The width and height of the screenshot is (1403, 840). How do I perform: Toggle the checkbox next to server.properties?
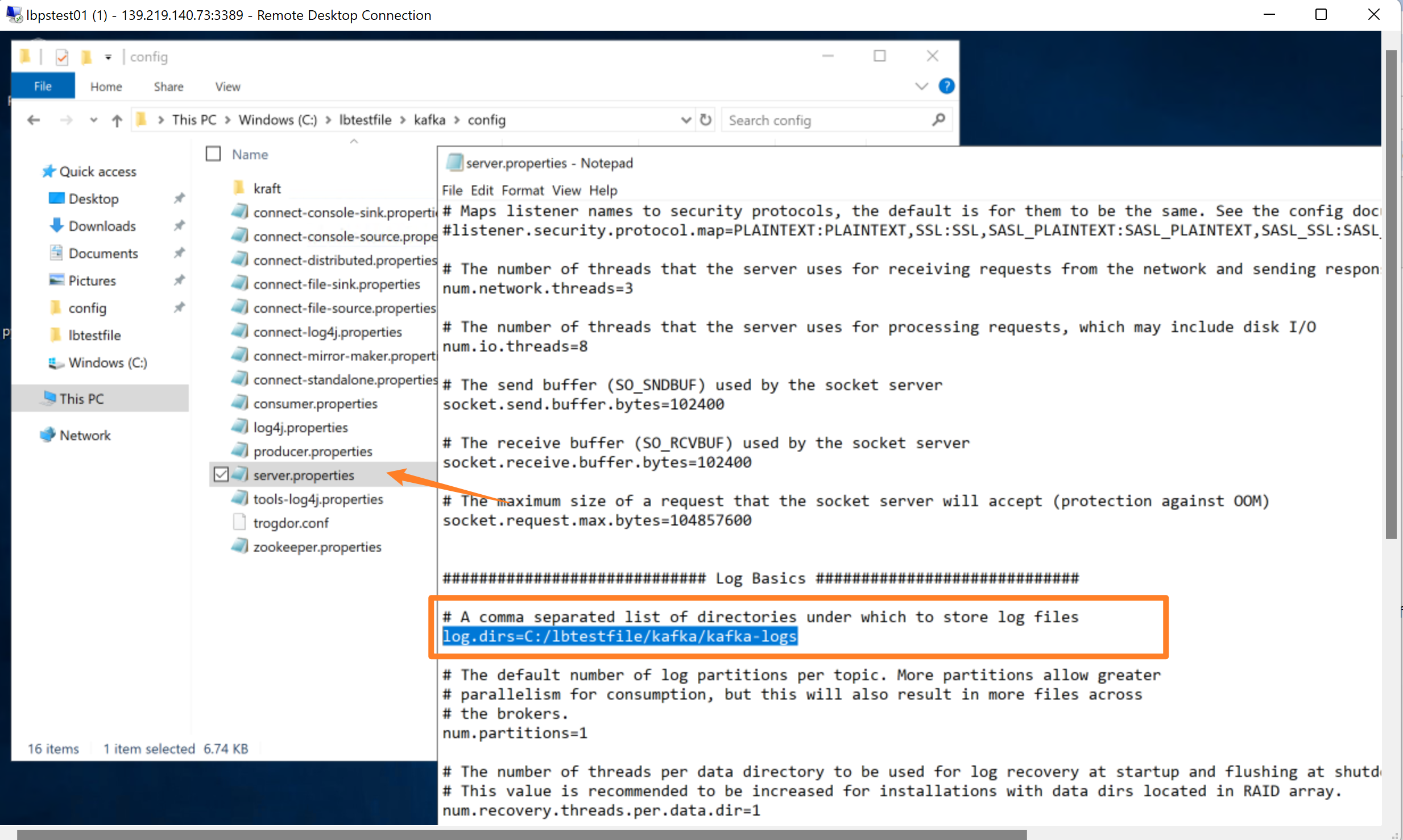219,475
